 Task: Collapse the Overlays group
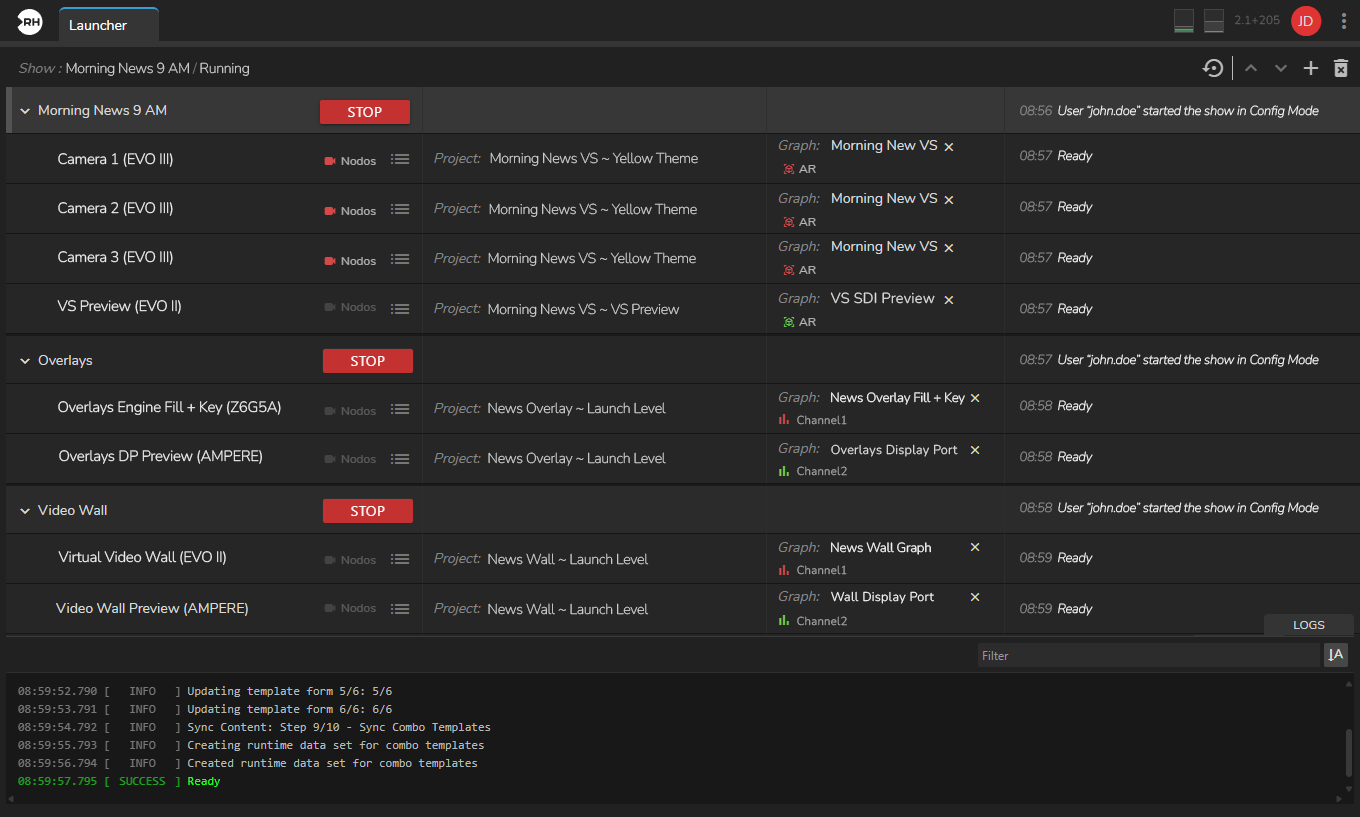(x=25, y=361)
